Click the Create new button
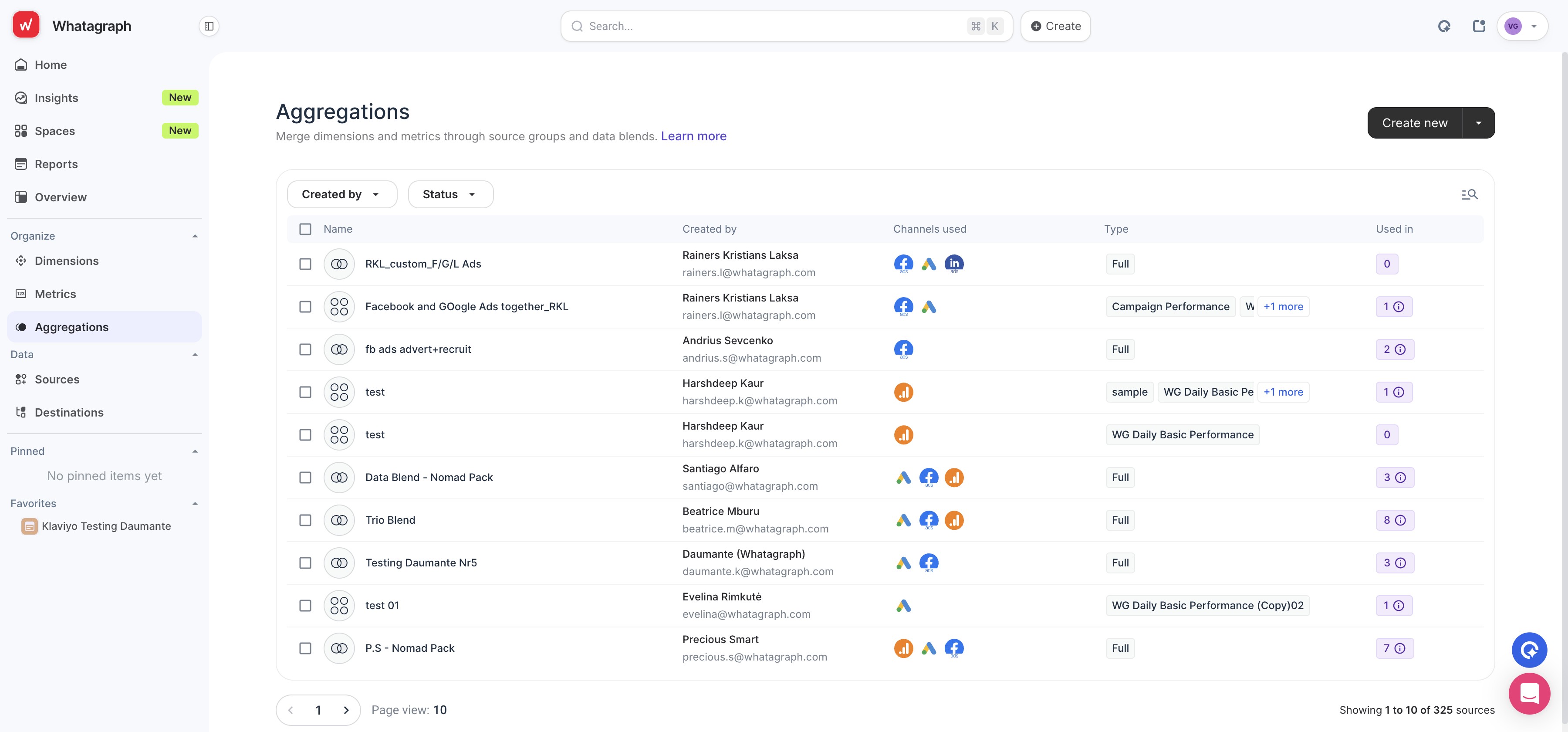Viewport: 1568px width, 732px height. [x=1415, y=123]
